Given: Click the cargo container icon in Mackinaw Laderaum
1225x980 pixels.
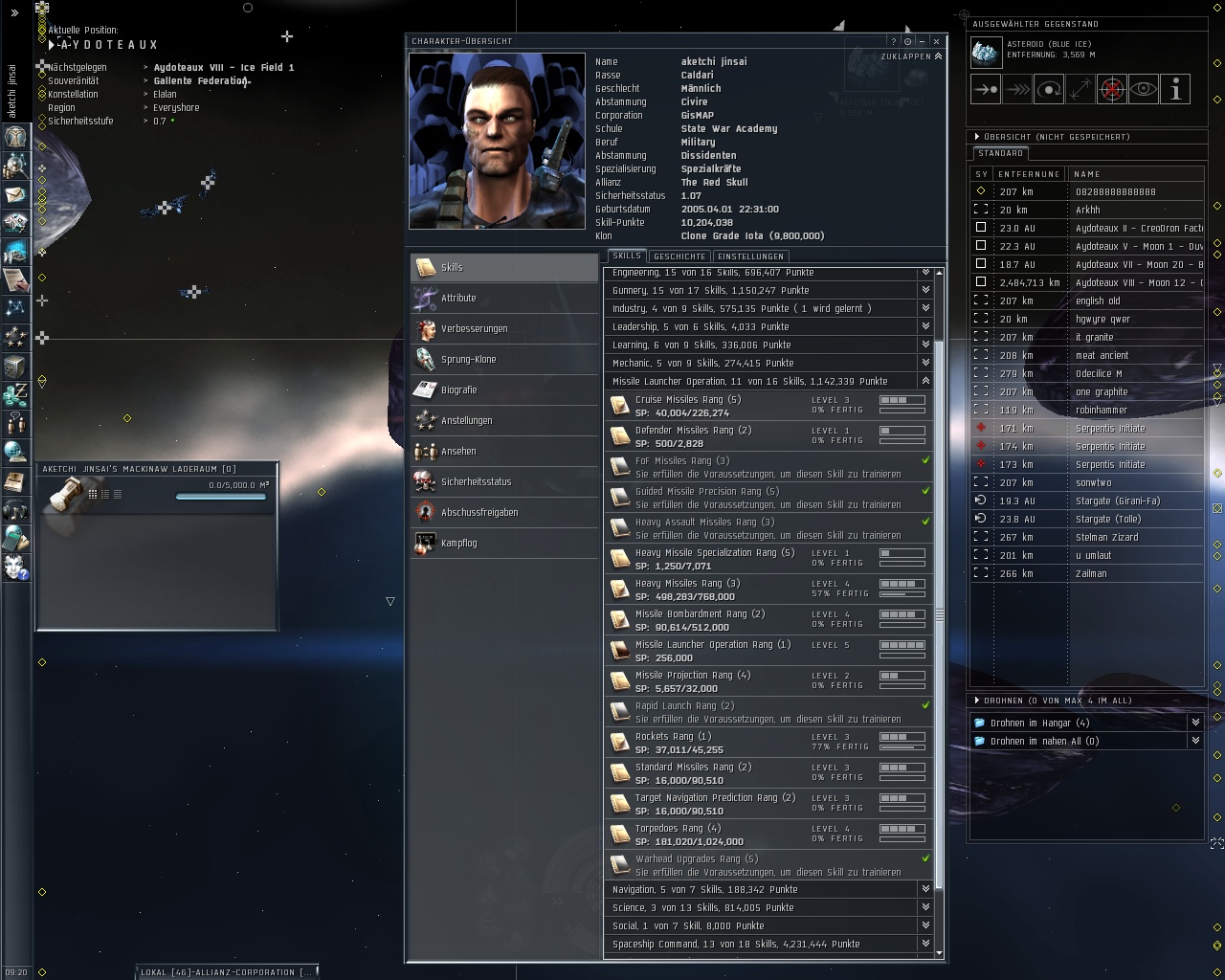Looking at the screenshot, I should click(x=66, y=494).
